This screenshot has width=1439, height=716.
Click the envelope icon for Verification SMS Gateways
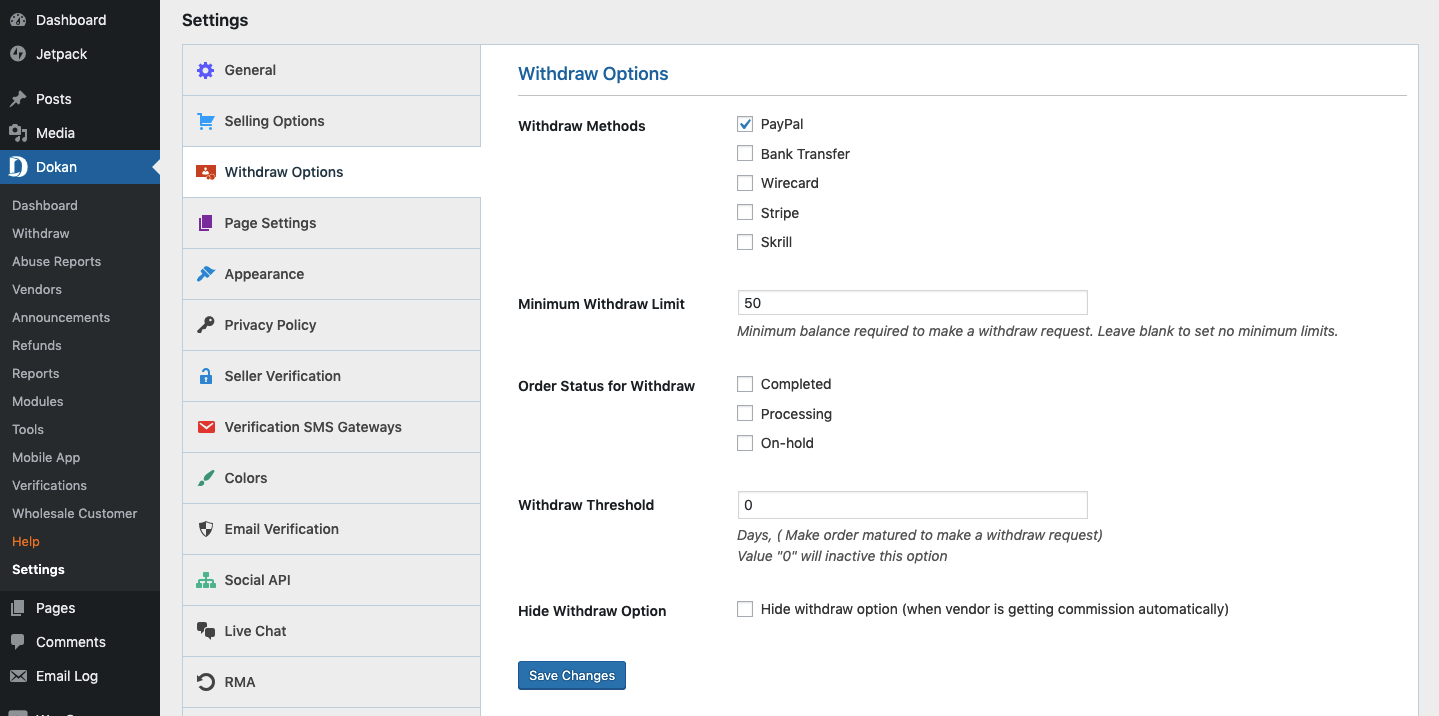click(206, 427)
